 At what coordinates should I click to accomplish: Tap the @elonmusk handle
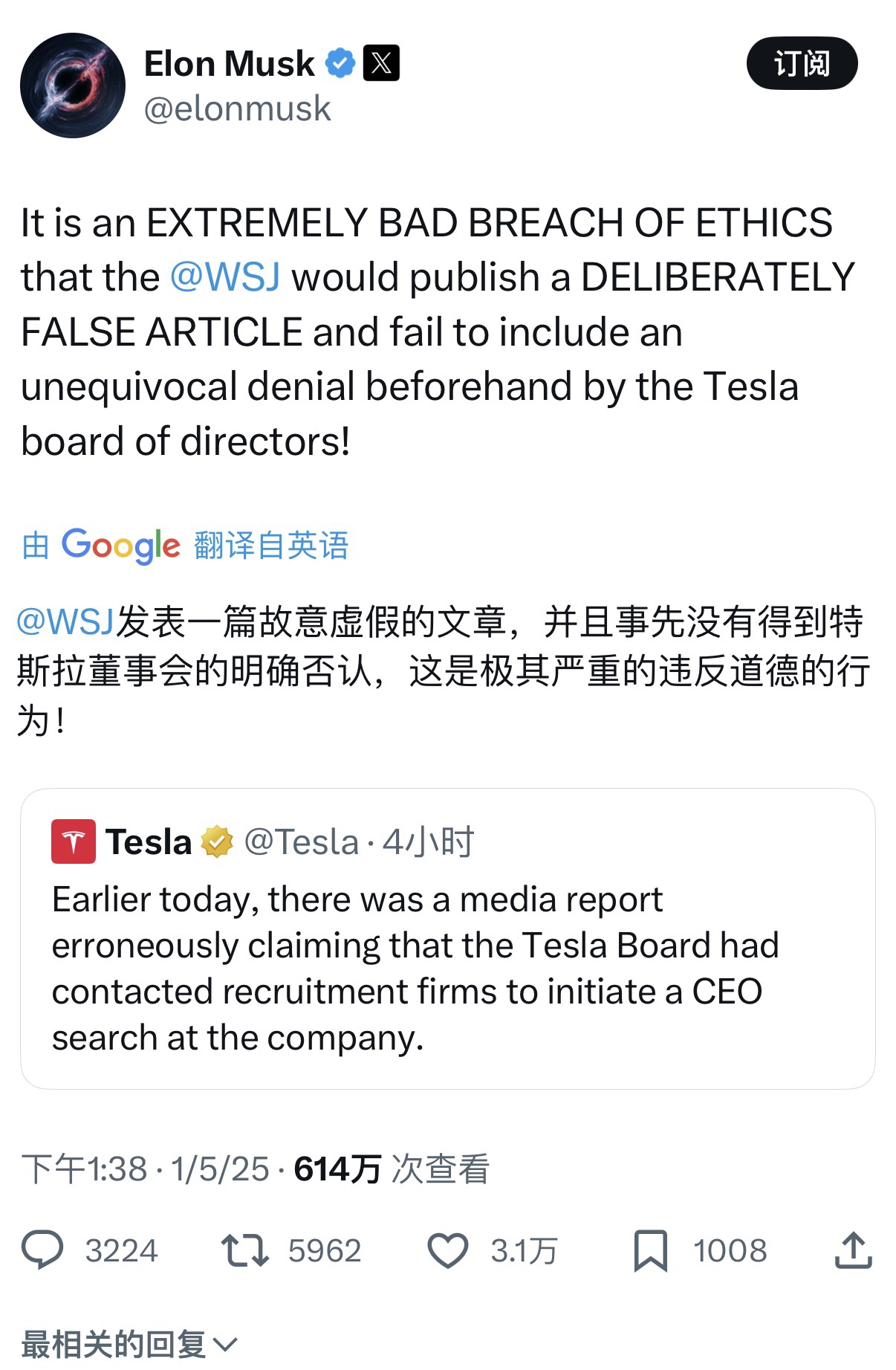pyautogui.click(x=237, y=109)
